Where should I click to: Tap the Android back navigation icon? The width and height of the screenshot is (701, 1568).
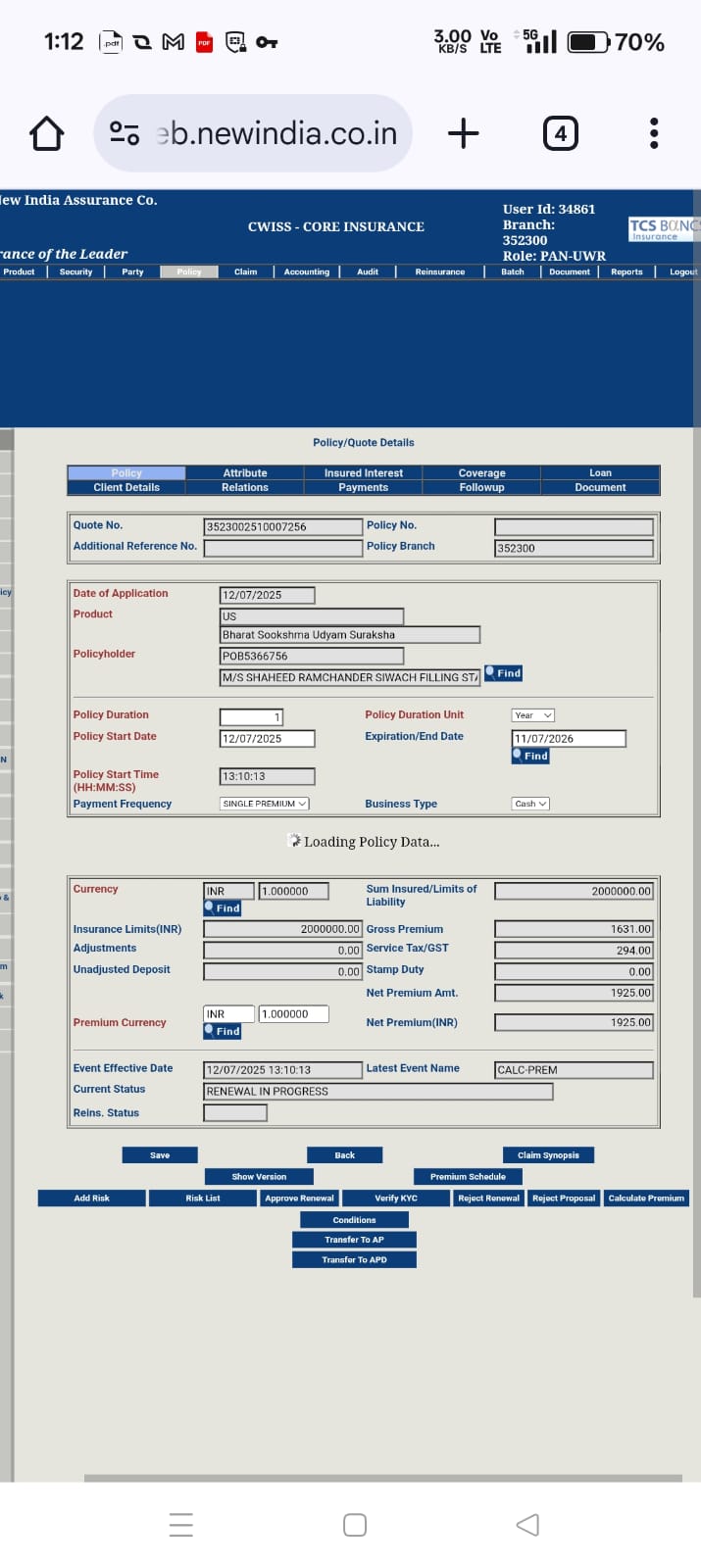tap(527, 1524)
